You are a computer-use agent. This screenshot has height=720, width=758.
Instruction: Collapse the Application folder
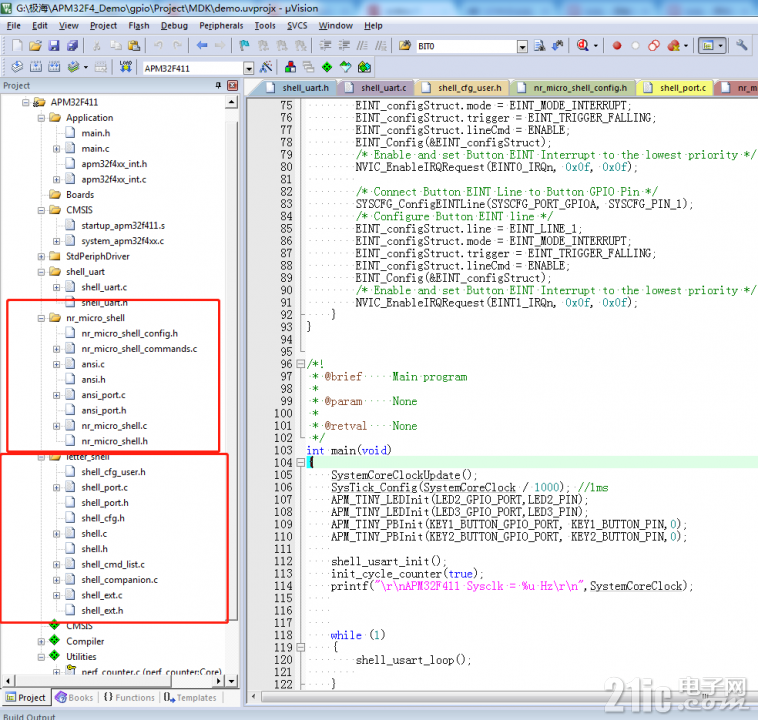click(x=41, y=118)
